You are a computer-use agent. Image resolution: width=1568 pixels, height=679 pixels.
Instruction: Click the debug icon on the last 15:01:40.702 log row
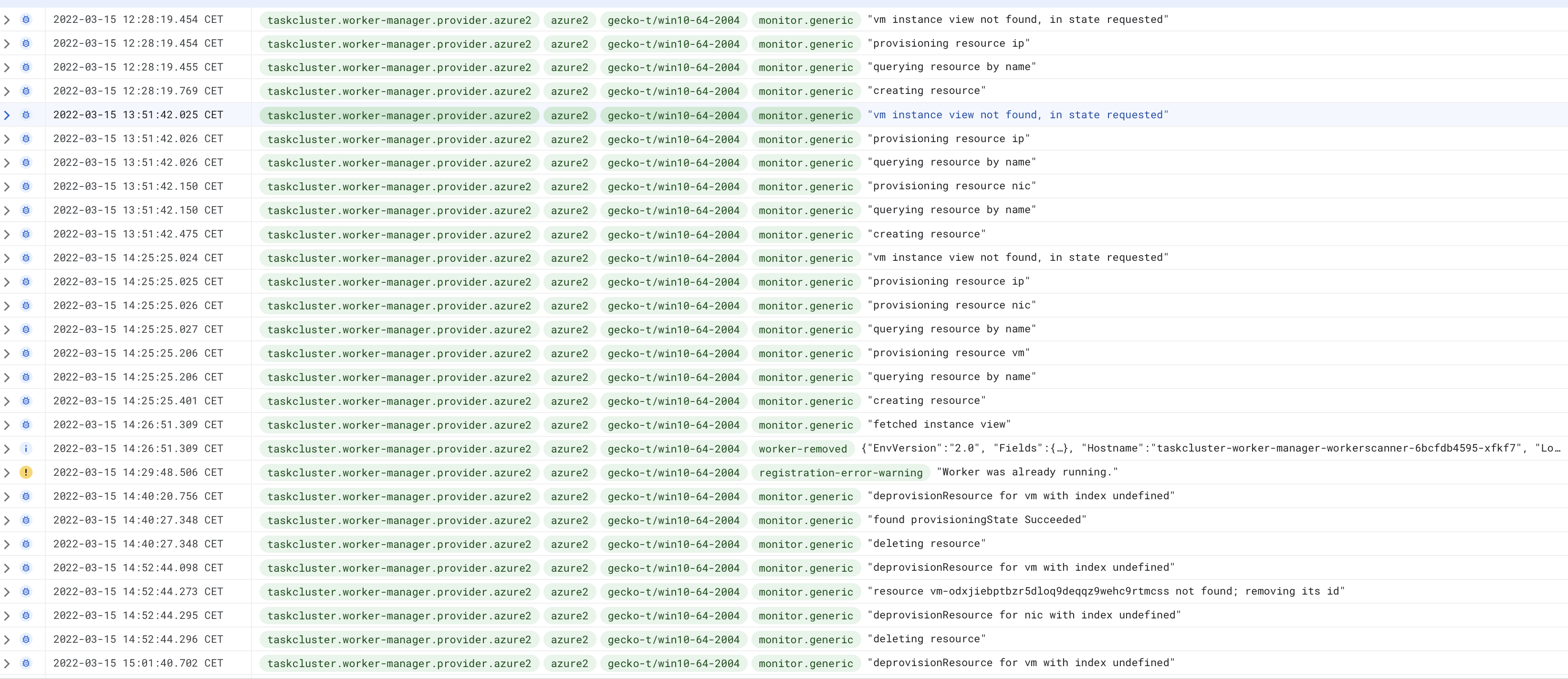(26, 663)
